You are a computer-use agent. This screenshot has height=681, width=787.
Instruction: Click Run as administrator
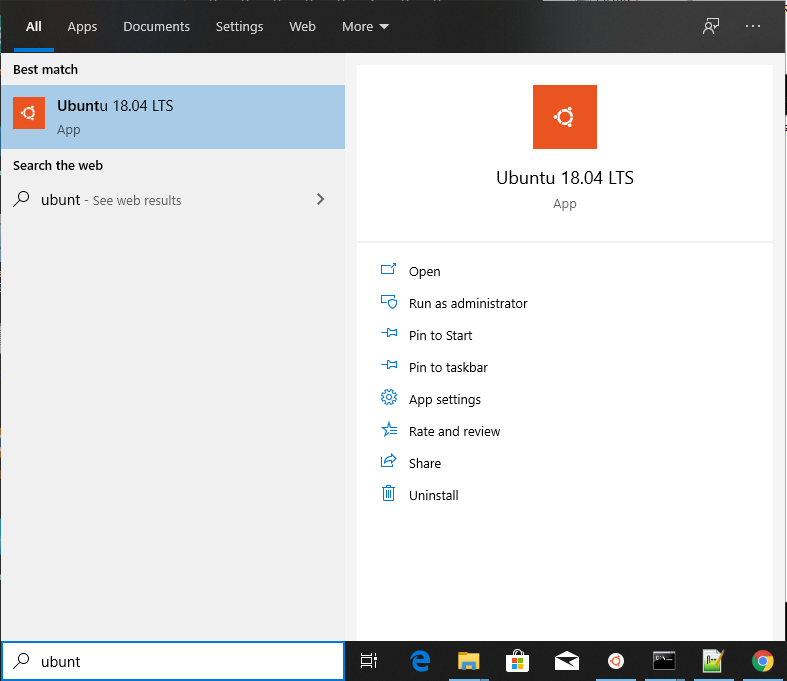coord(467,303)
